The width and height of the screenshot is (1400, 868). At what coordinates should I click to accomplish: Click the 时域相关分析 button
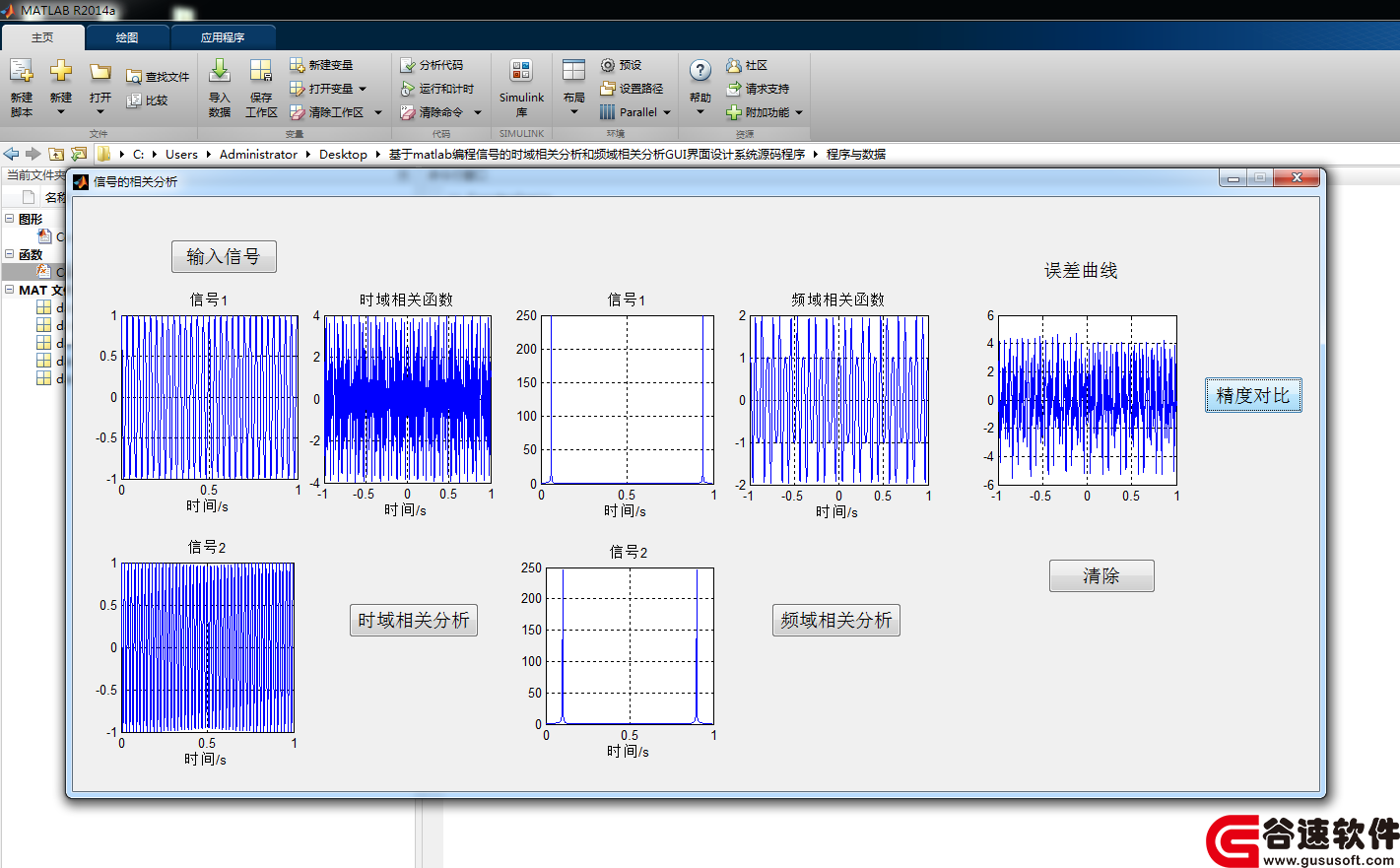tap(414, 621)
